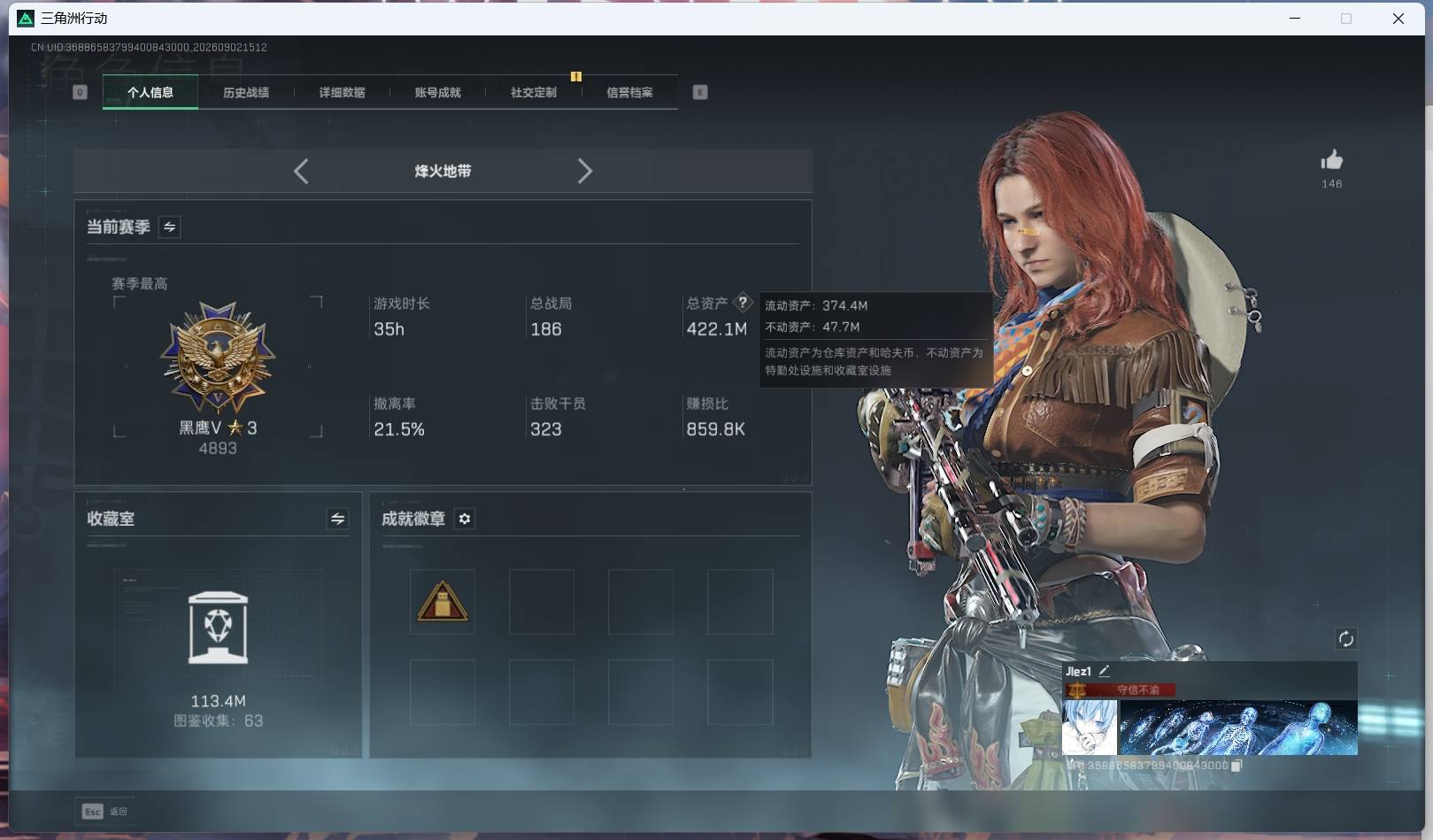Click the 总资产 question mark help icon
Image resolution: width=1433 pixels, height=840 pixels.
(x=743, y=303)
